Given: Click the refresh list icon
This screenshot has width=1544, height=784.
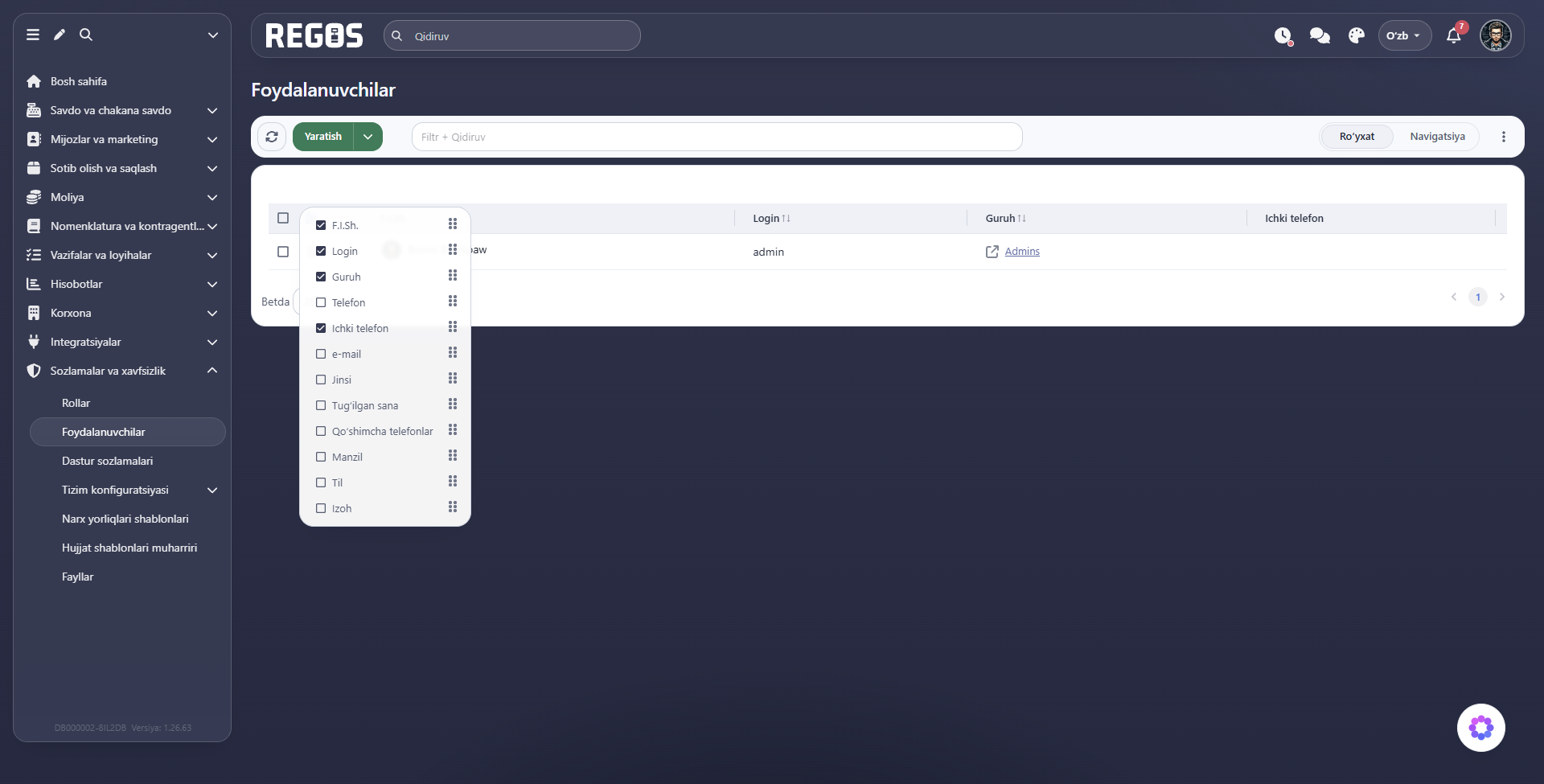Looking at the screenshot, I should pos(272,137).
